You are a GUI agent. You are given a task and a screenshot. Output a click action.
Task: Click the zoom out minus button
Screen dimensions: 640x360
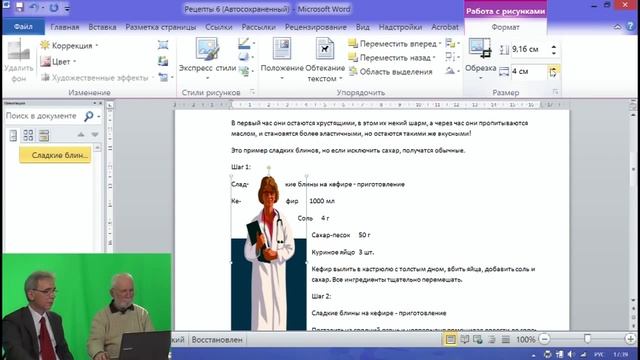coord(544,339)
